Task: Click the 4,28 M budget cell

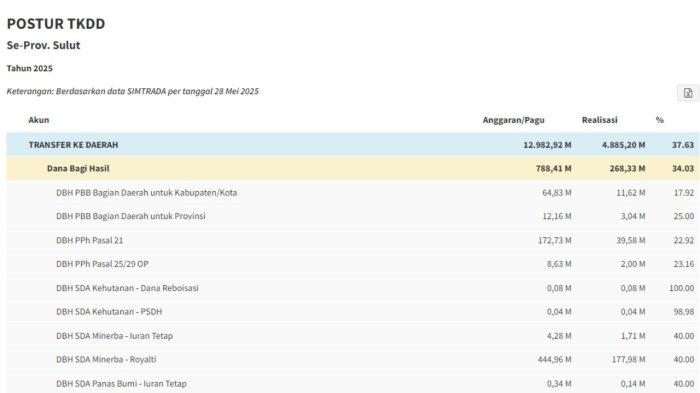Action: 559,336
